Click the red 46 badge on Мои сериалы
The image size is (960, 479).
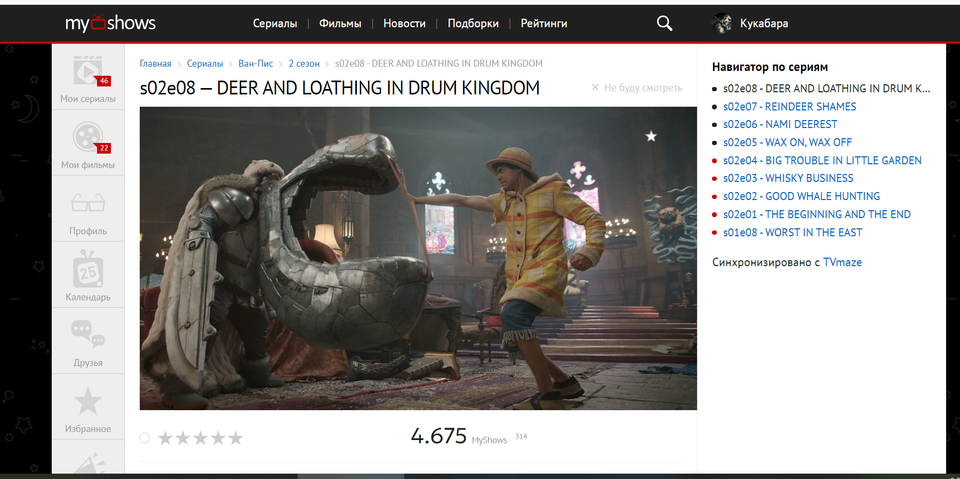point(103,81)
